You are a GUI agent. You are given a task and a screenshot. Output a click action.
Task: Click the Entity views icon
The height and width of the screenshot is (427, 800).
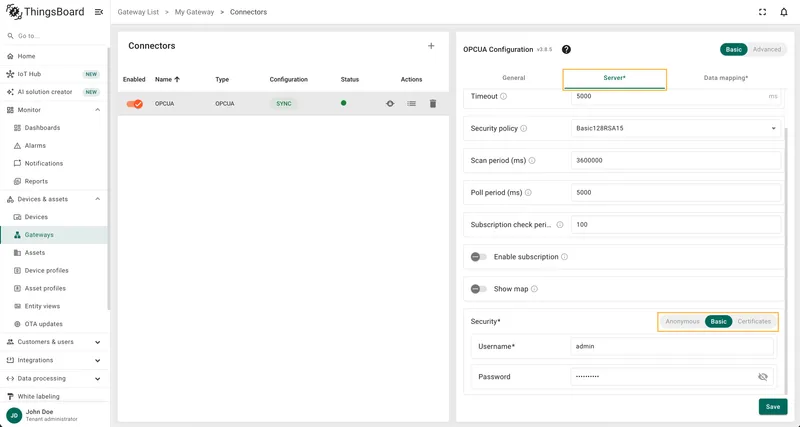[x=17, y=306]
